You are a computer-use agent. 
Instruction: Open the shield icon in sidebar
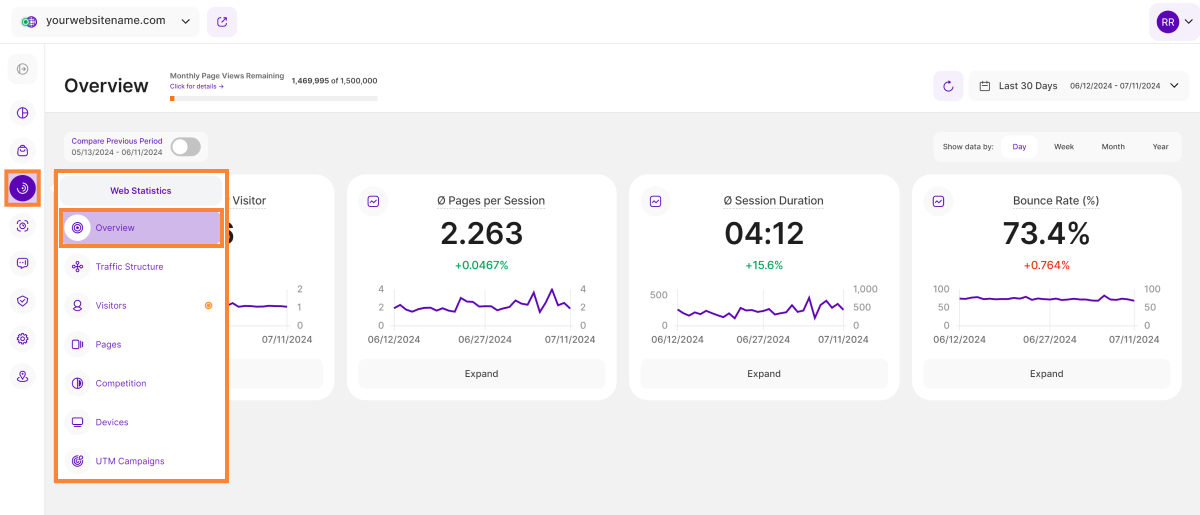(x=22, y=300)
